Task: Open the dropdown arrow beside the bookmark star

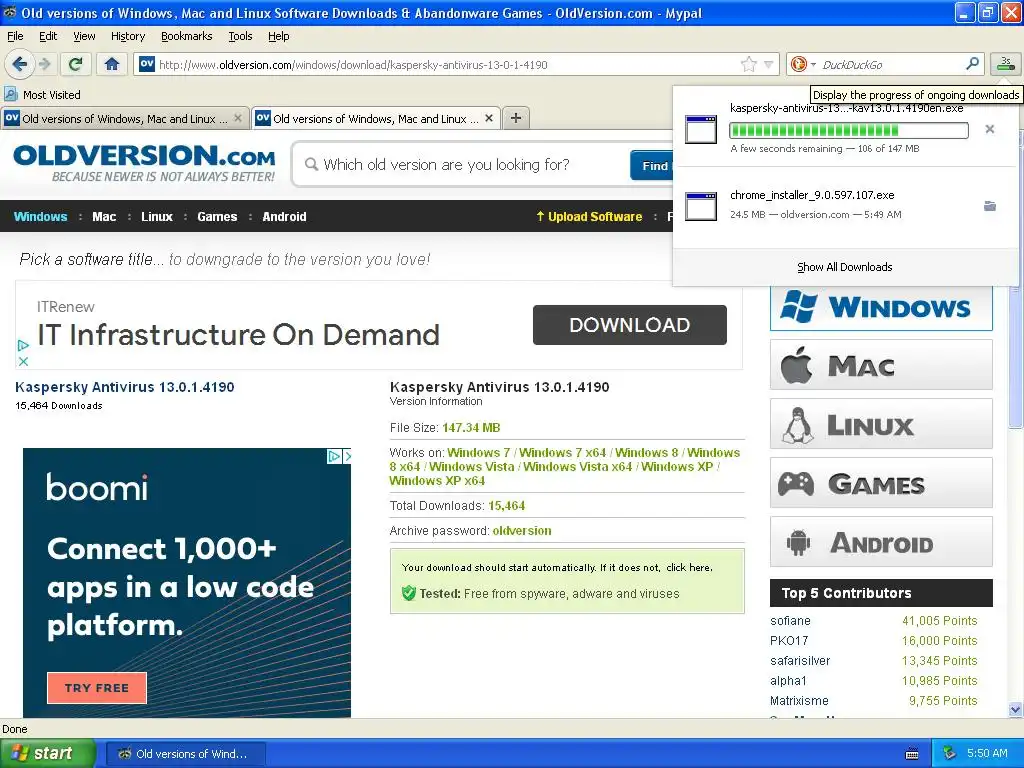Action: click(x=769, y=65)
